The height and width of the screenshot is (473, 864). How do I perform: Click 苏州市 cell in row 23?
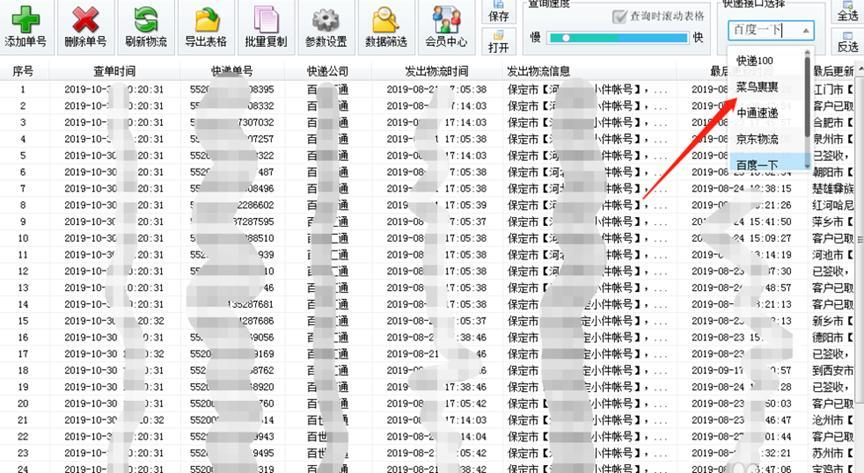click(x=833, y=453)
